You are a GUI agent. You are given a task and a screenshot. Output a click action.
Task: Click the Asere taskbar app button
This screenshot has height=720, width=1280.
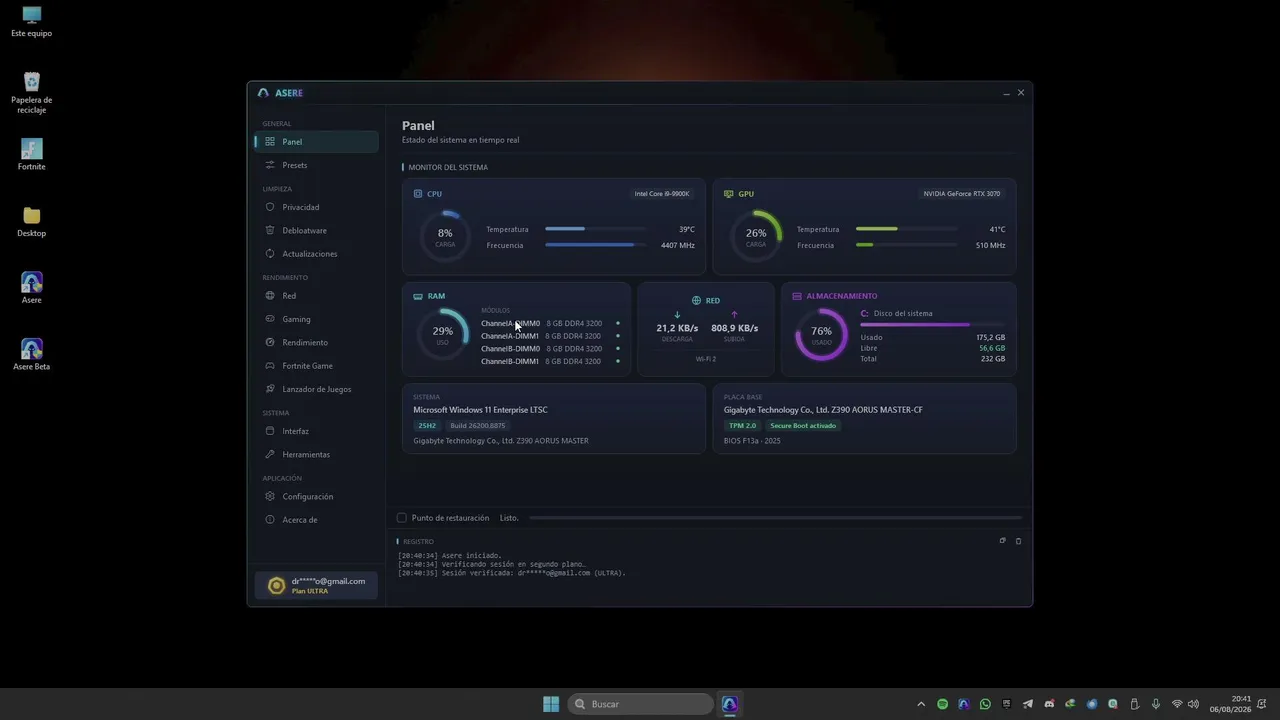[729, 704]
